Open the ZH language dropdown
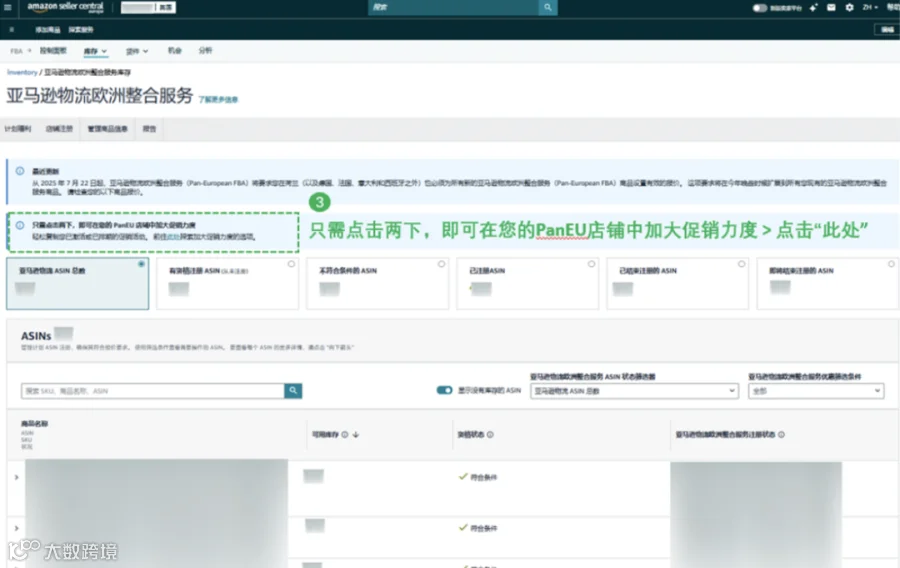This screenshot has height=568, width=900. coord(870,7)
